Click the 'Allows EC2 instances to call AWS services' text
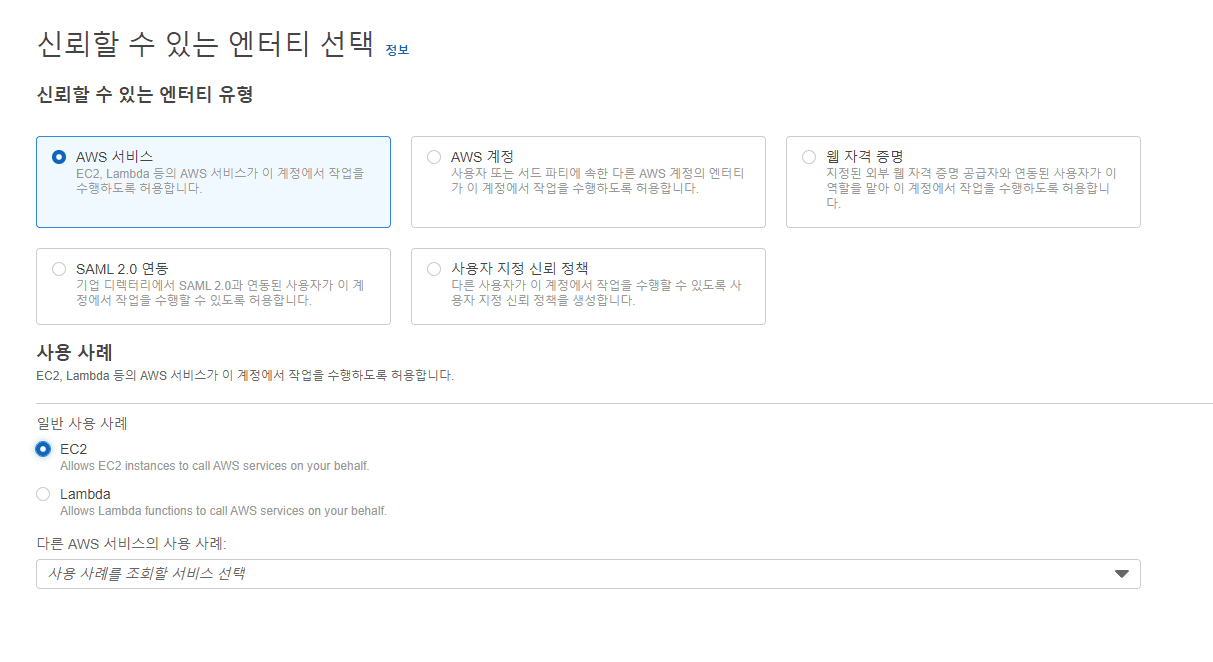Image resolution: width=1213 pixels, height=662 pixels. click(214, 466)
